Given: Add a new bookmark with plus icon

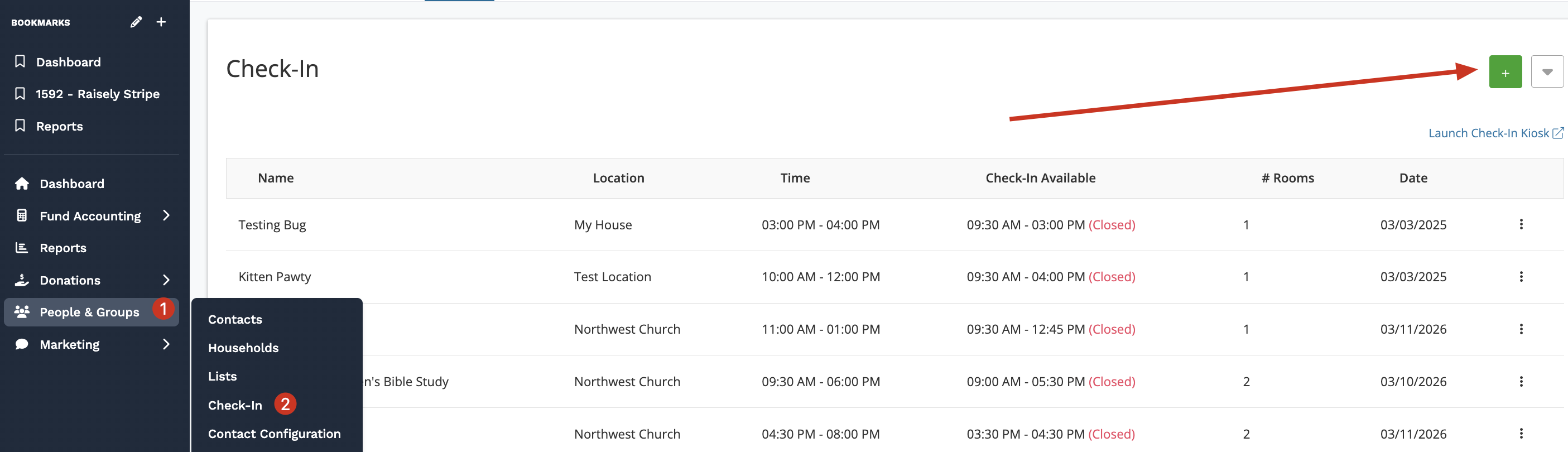Looking at the screenshot, I should [161, 22].
